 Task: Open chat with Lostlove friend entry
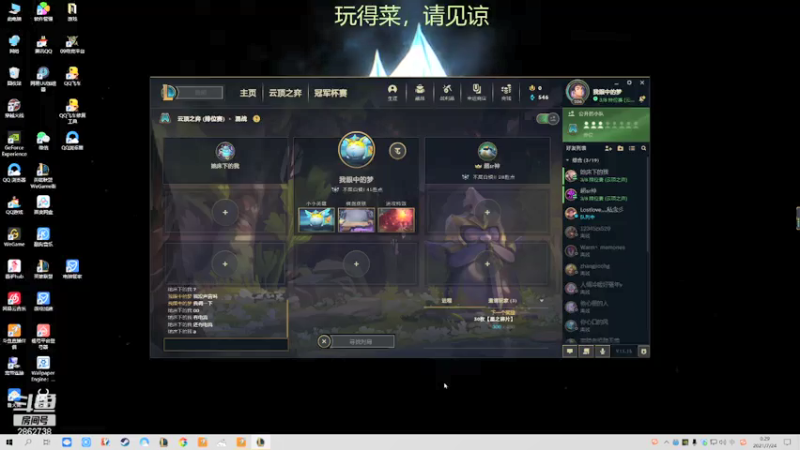click(605, 213)
